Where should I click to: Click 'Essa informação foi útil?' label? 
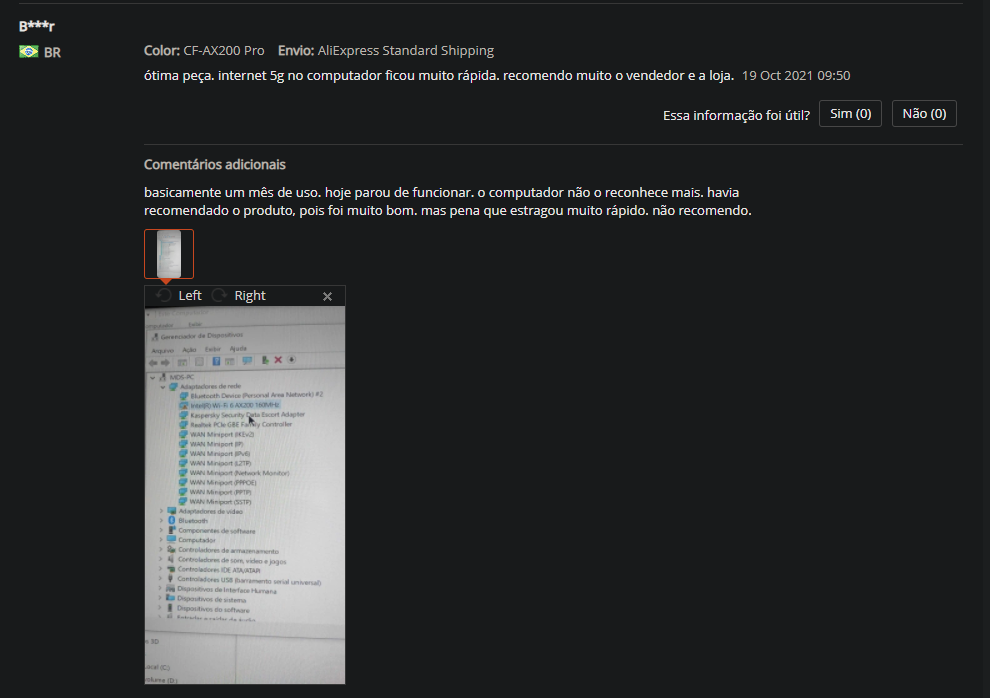(x=736, y=115)
